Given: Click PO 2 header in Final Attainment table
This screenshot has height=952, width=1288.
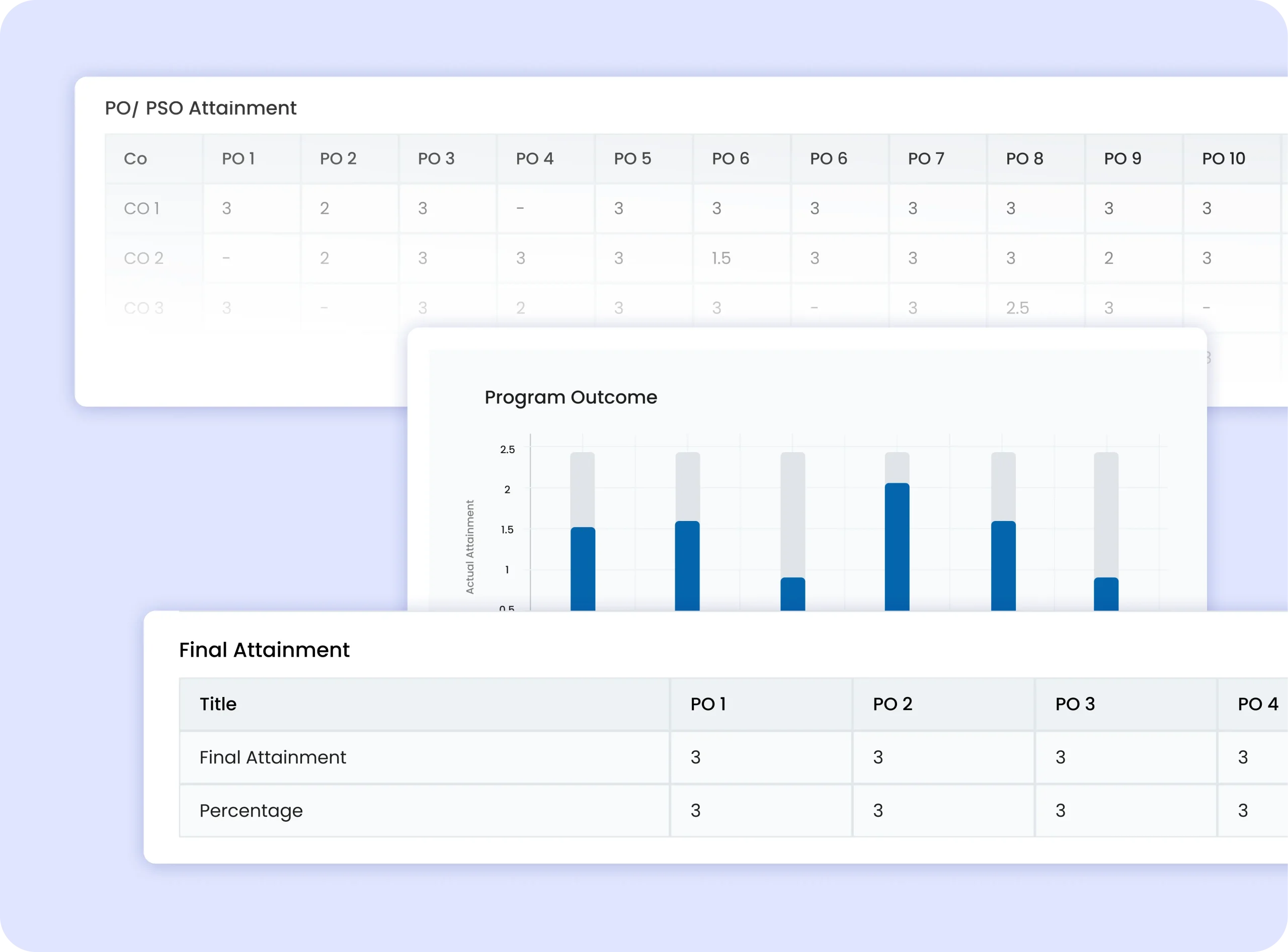Looking at the screenshot, I should tap(892, 704).
